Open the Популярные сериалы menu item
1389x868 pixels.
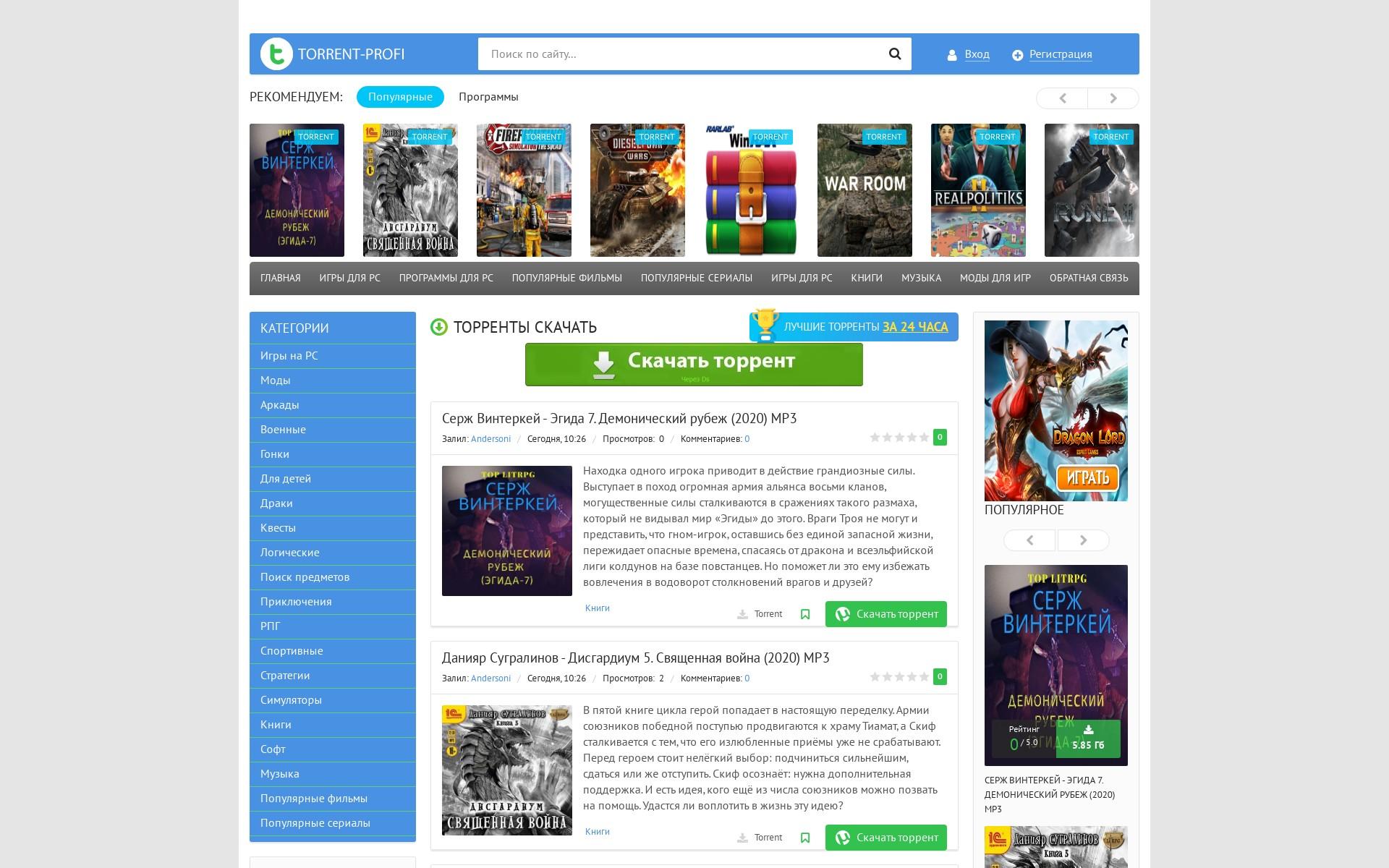pyautogui.click(x=696, y=278)
